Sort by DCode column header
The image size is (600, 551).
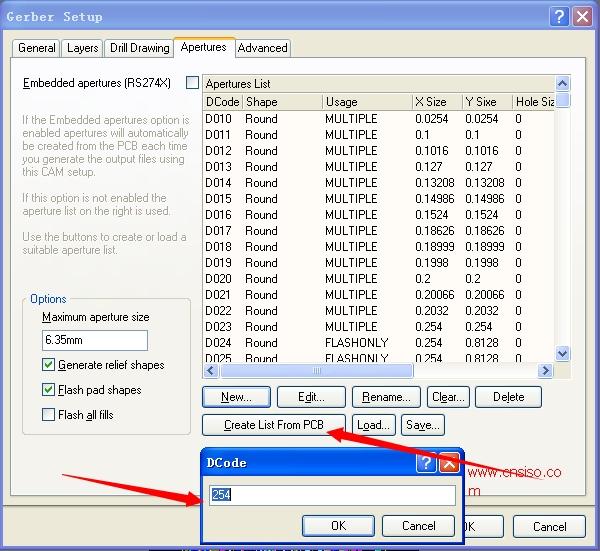(223, 102)
